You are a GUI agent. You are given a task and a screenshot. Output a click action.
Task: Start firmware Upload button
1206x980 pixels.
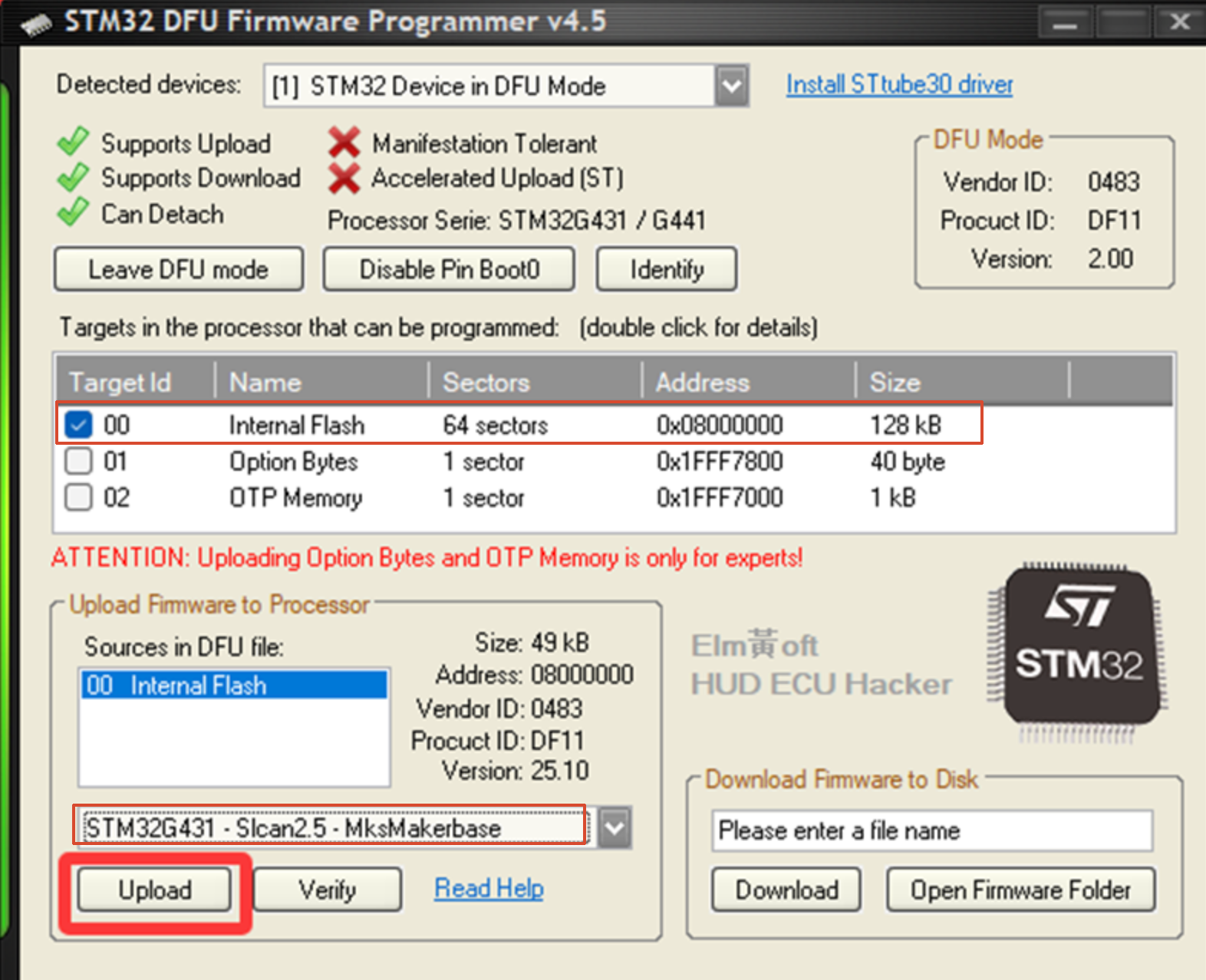pyautogui.click(x=154, y=890)
